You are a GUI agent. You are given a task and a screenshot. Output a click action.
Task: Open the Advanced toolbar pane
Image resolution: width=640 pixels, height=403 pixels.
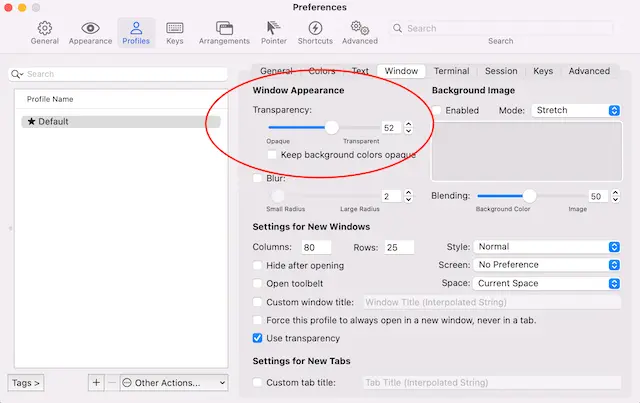[x=360, y=33]
